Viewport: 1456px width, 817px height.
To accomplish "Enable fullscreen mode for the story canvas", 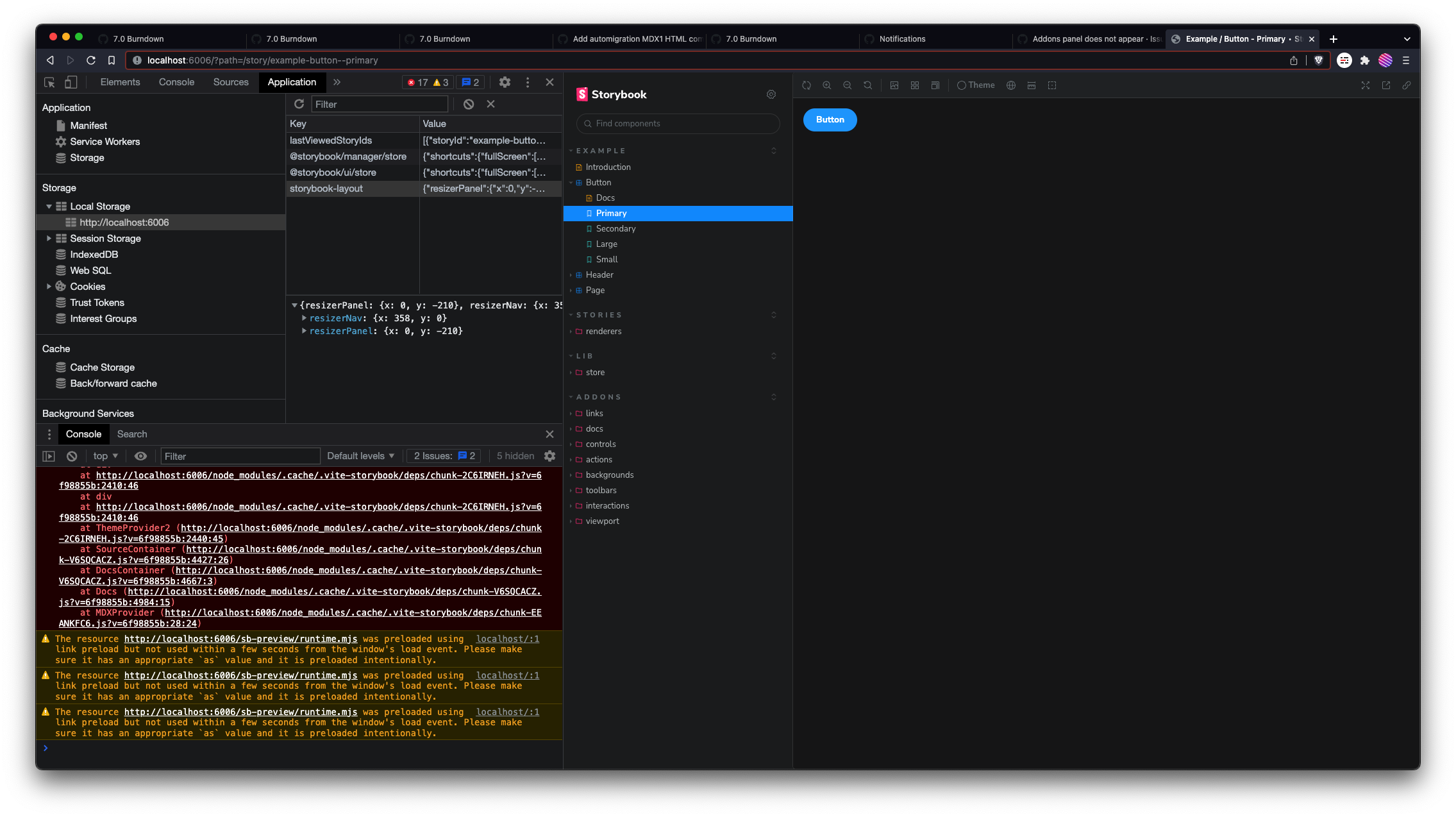I will (x=1365, y=85).
